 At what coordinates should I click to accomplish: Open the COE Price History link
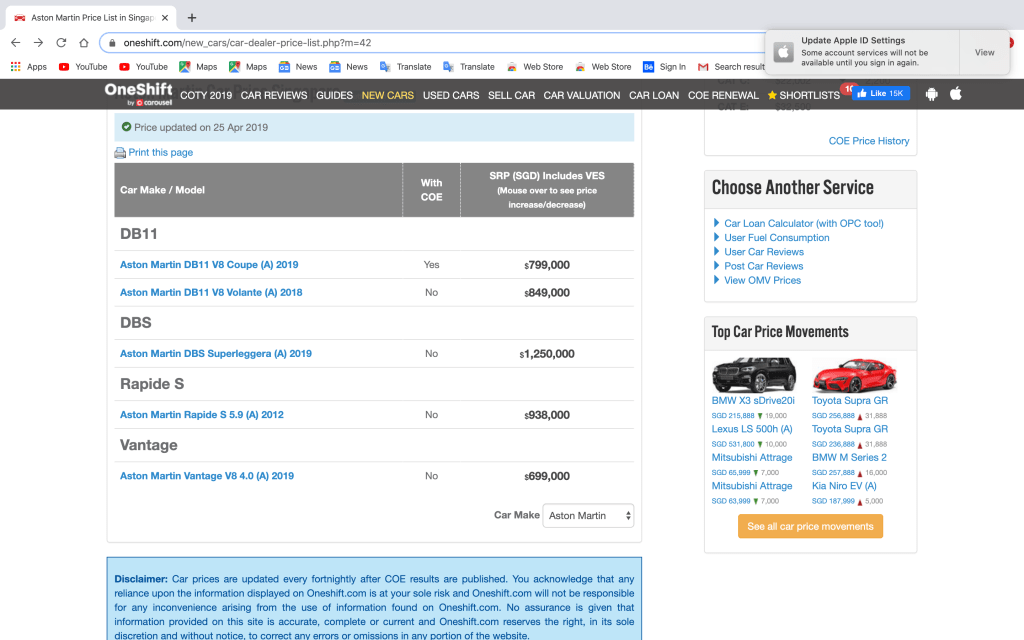[x=869, y=141]
